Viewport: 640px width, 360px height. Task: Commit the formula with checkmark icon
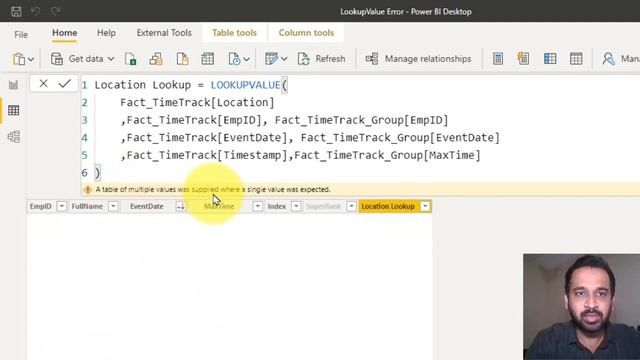pyautogui.click(x=64, y=84)
